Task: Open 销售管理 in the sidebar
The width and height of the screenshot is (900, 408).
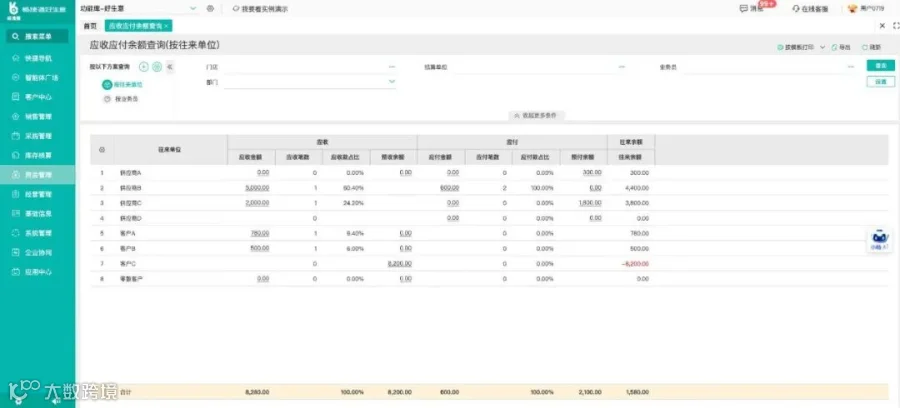Action: (37, 116)
